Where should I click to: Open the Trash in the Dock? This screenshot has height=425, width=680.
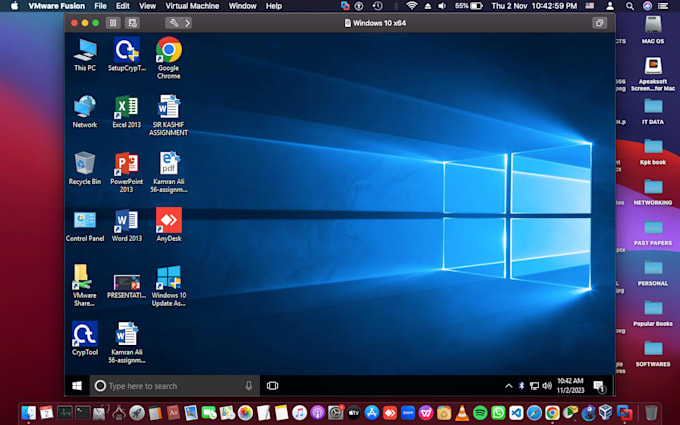pyautogui.click(x=651, y=413)
